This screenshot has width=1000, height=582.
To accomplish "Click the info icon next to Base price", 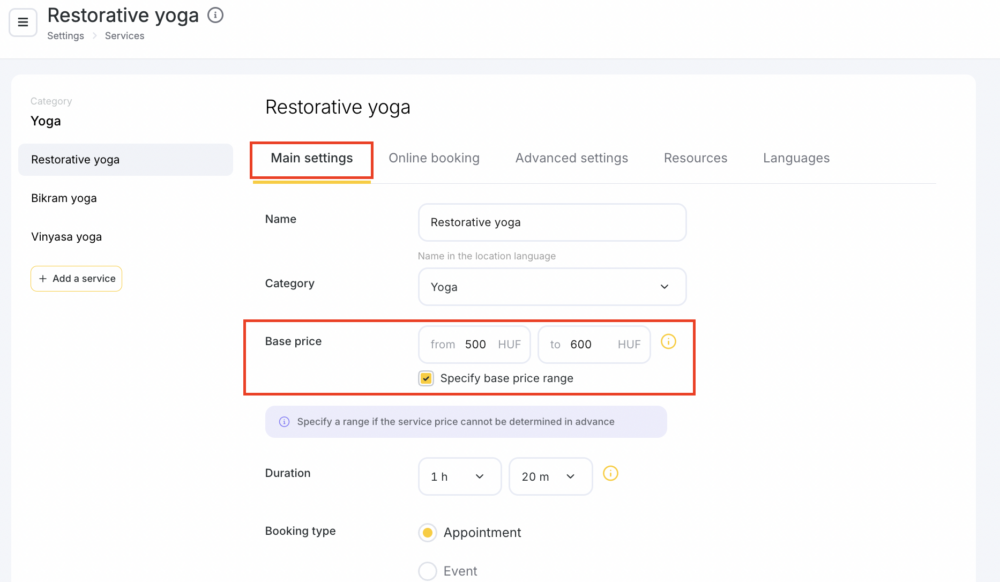I will coord(668,342).
